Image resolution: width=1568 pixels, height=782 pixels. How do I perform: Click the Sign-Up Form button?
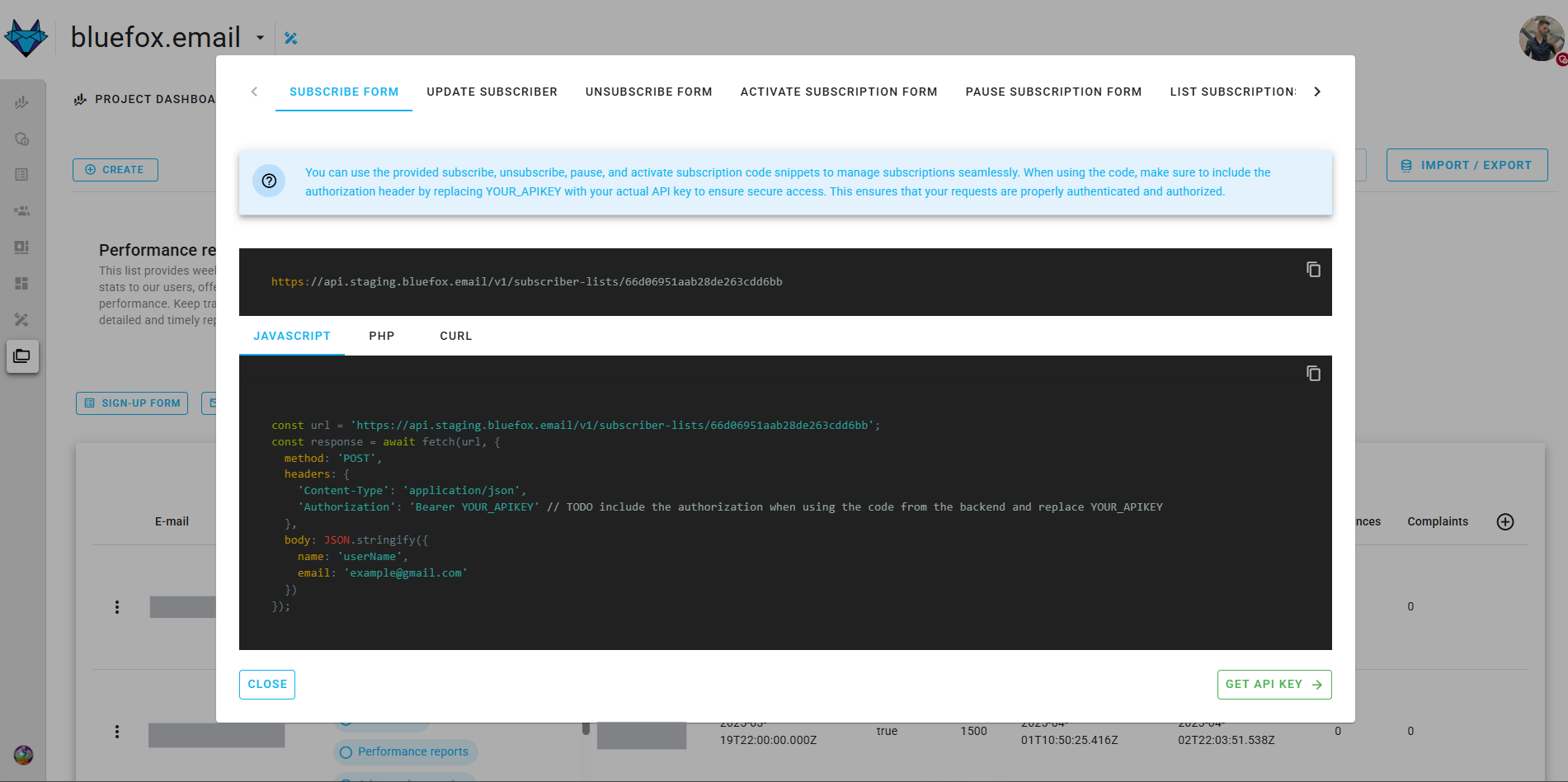tap(132, 403)
